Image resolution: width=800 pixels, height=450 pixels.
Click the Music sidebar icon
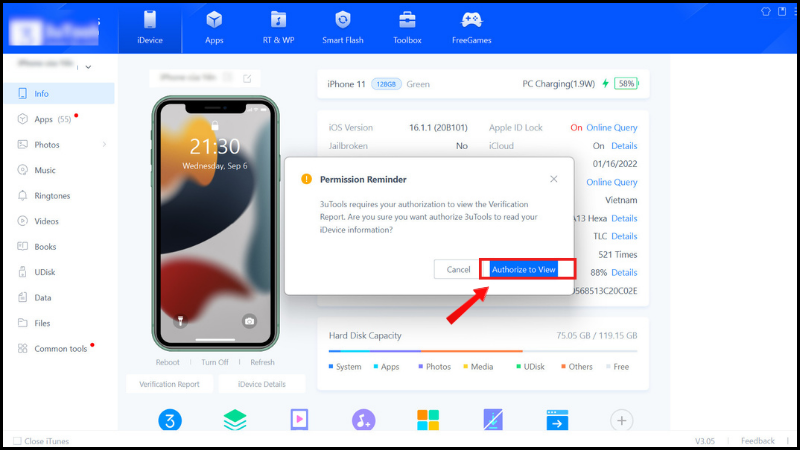[x=22, y=170]
